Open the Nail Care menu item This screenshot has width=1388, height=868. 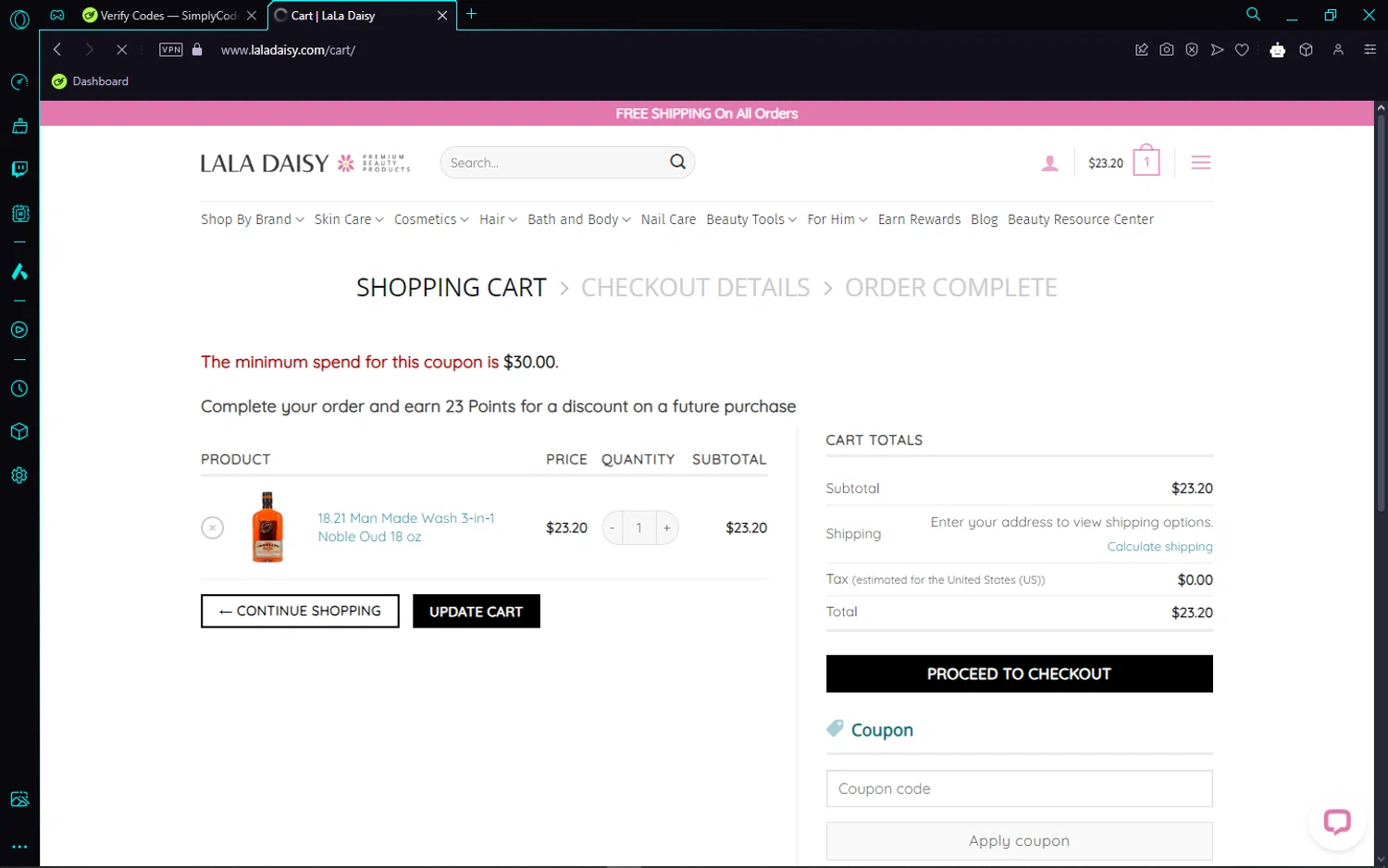668,219
